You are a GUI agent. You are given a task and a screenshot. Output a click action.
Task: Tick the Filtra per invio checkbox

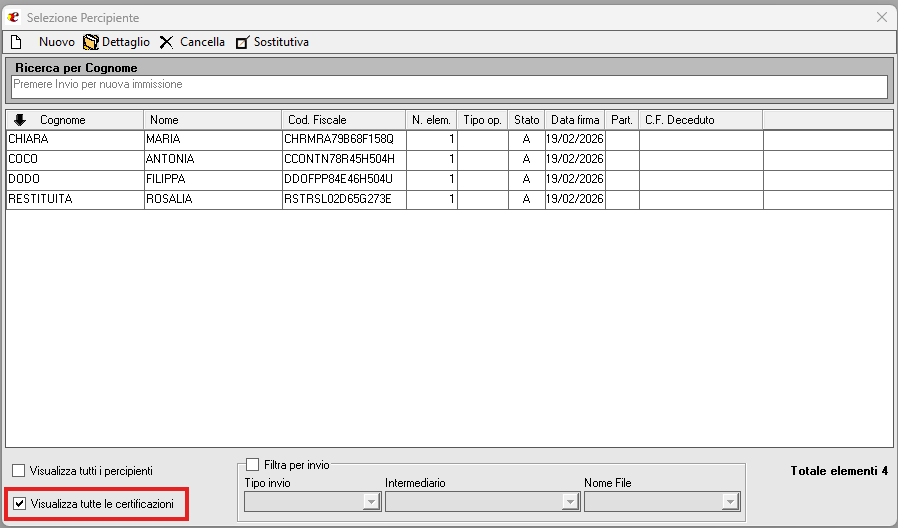(x=253, y=464)
